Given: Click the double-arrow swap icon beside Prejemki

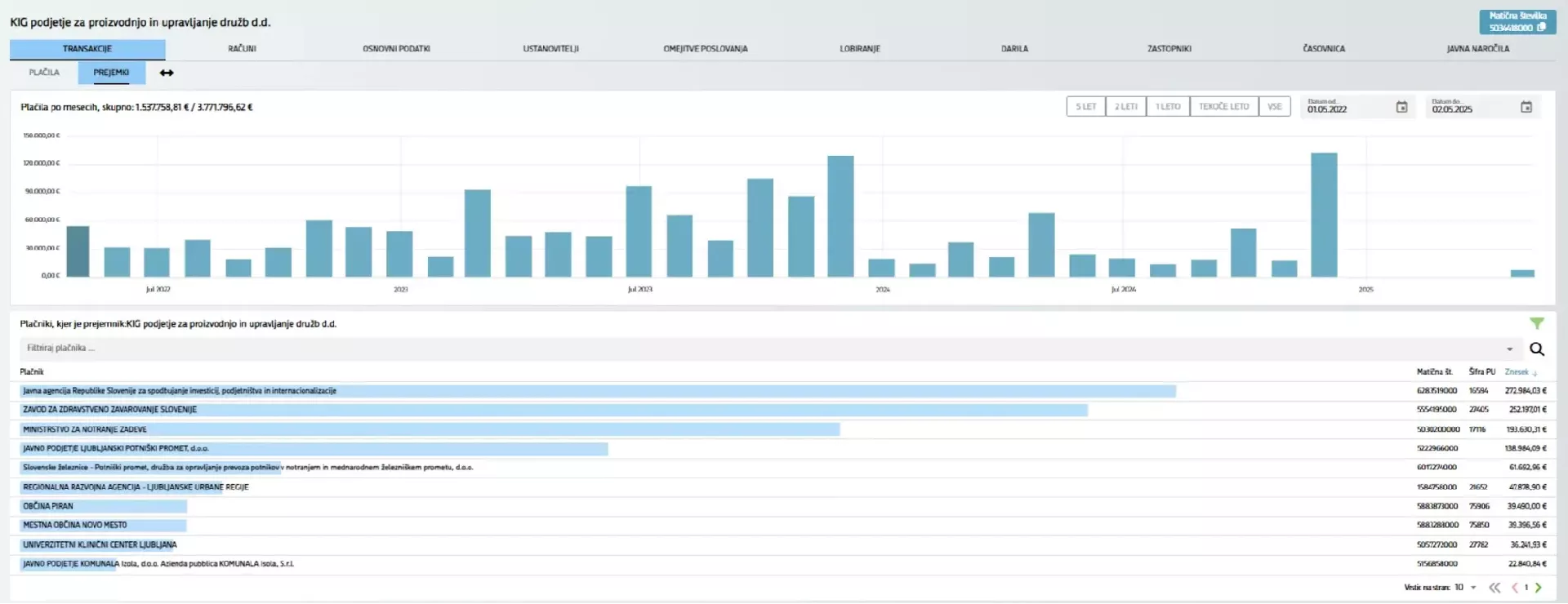Looking at the screenshot, I should click(167, 73).
